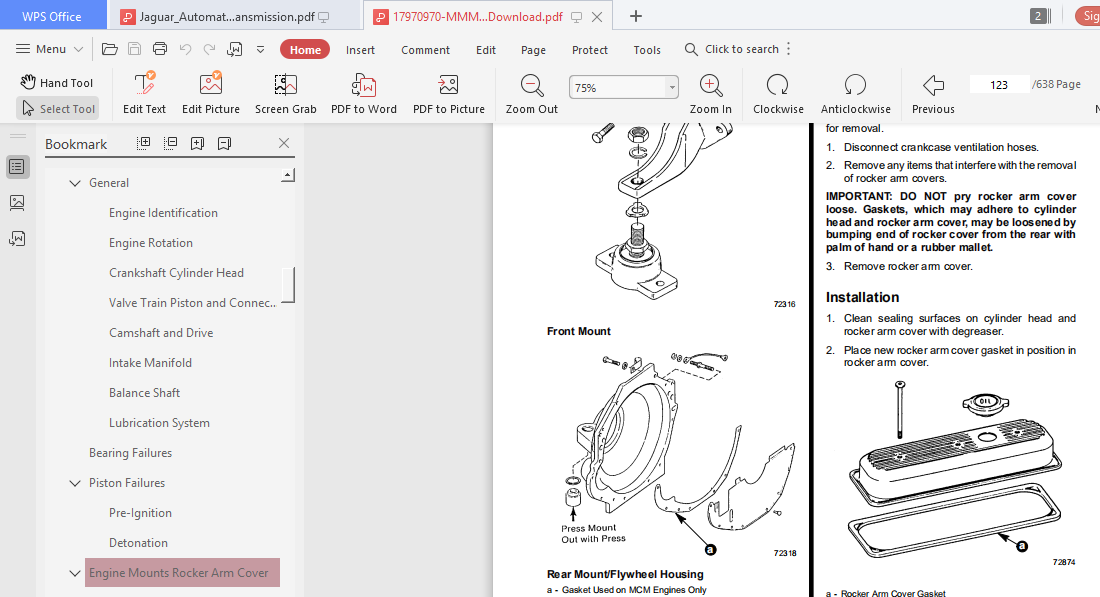The height and width of the screenshot is (597, 1100).
Task: Open Detonation bookmark
Action: coord(138,543)
